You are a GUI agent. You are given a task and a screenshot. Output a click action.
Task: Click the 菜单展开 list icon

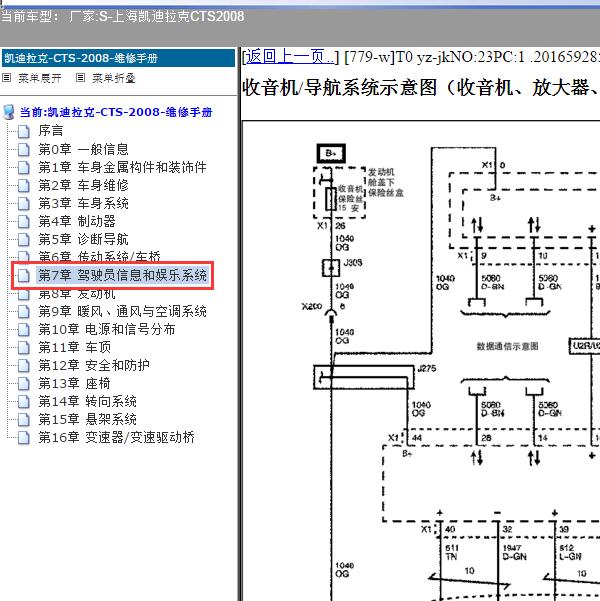click(7, 78)
